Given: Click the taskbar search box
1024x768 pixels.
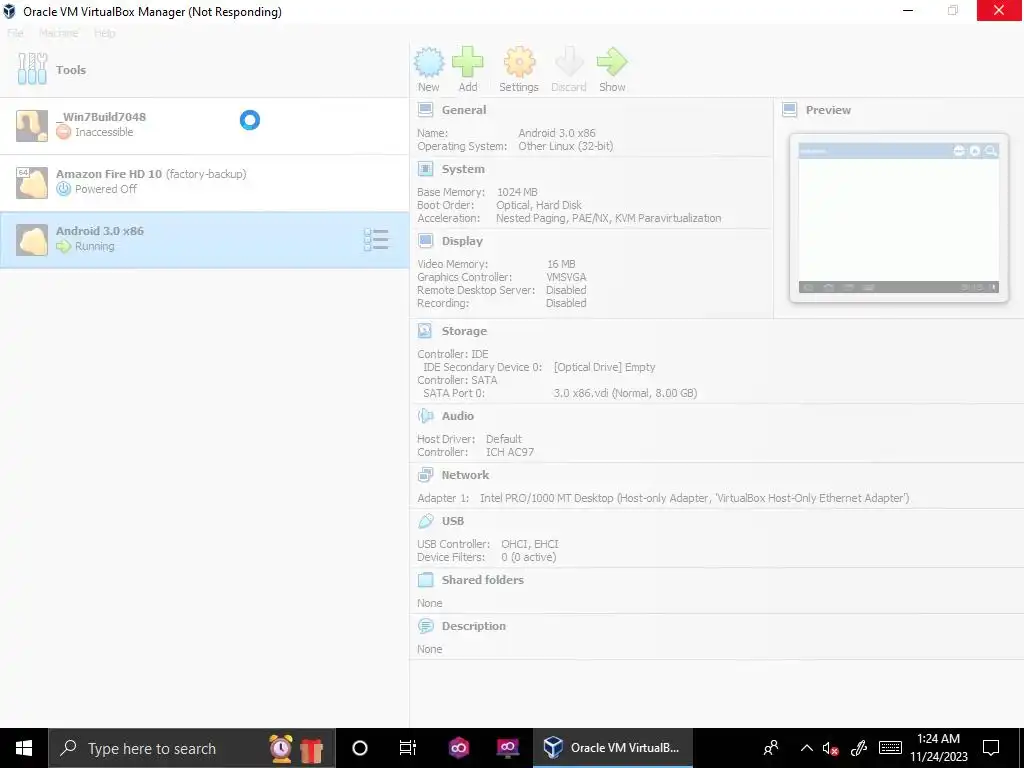Looking at the screenshot, I should [192, 748].
